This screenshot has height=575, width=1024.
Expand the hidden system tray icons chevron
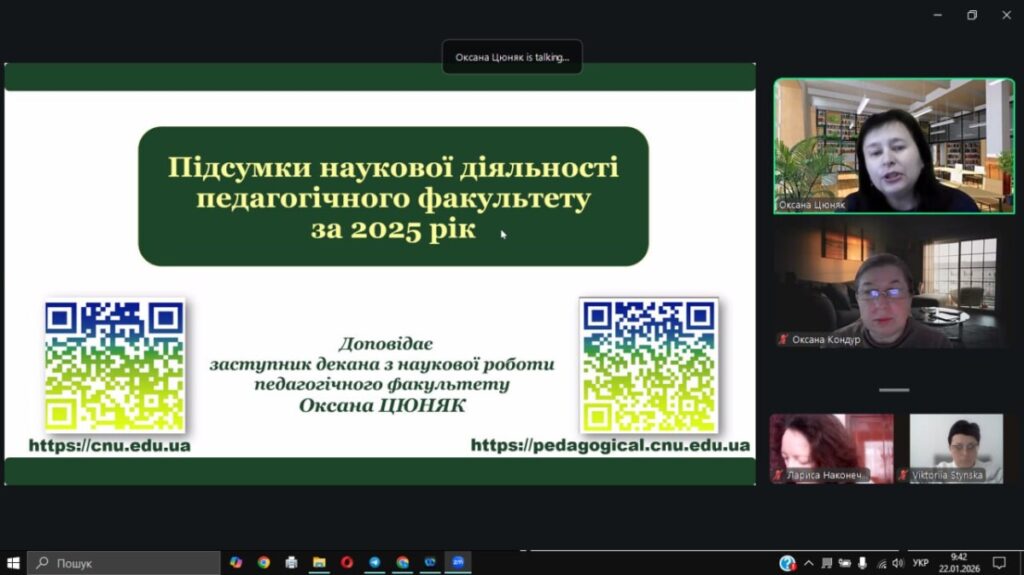808,563
